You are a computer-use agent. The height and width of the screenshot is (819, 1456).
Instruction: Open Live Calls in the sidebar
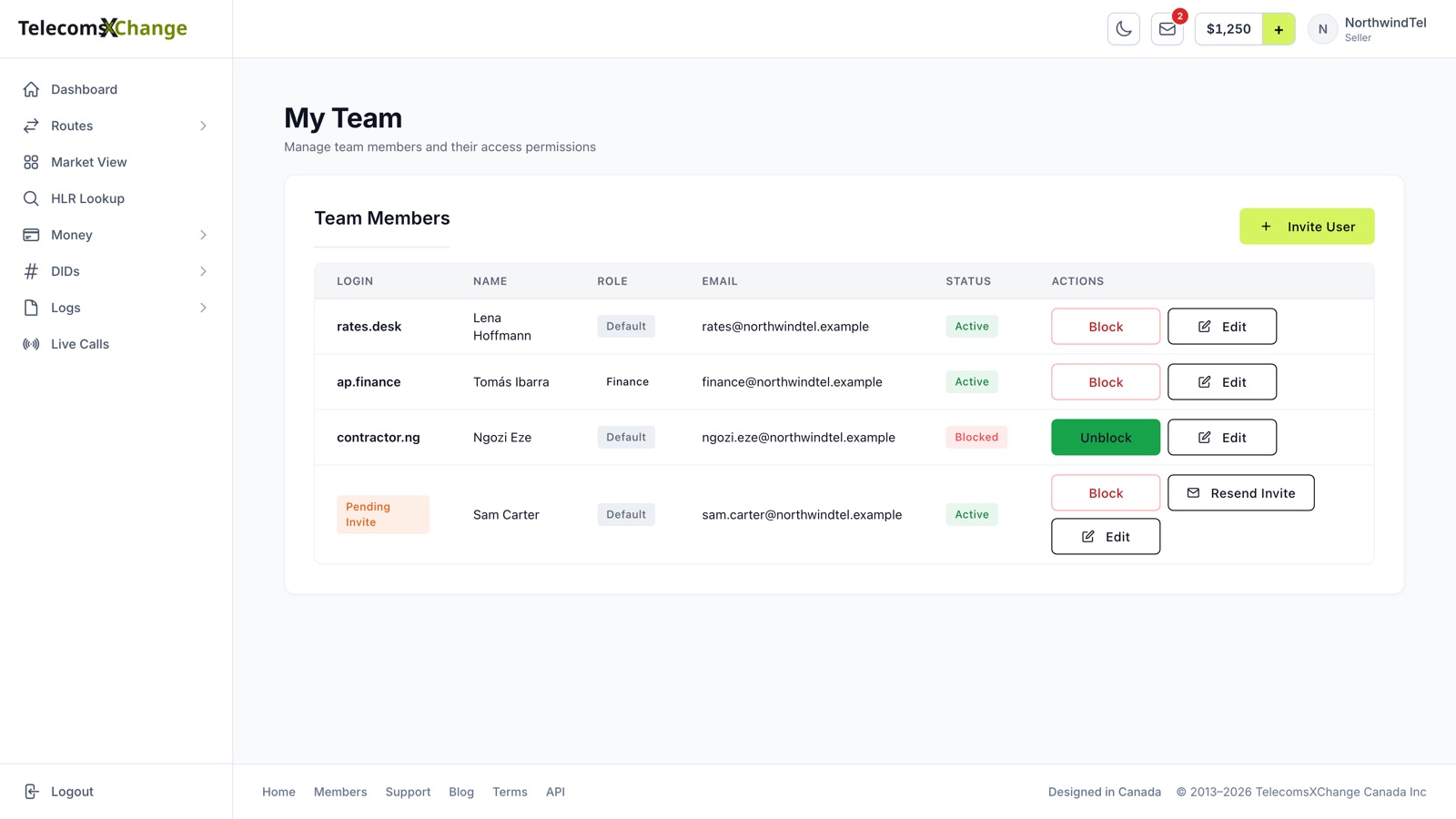coord(116,344)
